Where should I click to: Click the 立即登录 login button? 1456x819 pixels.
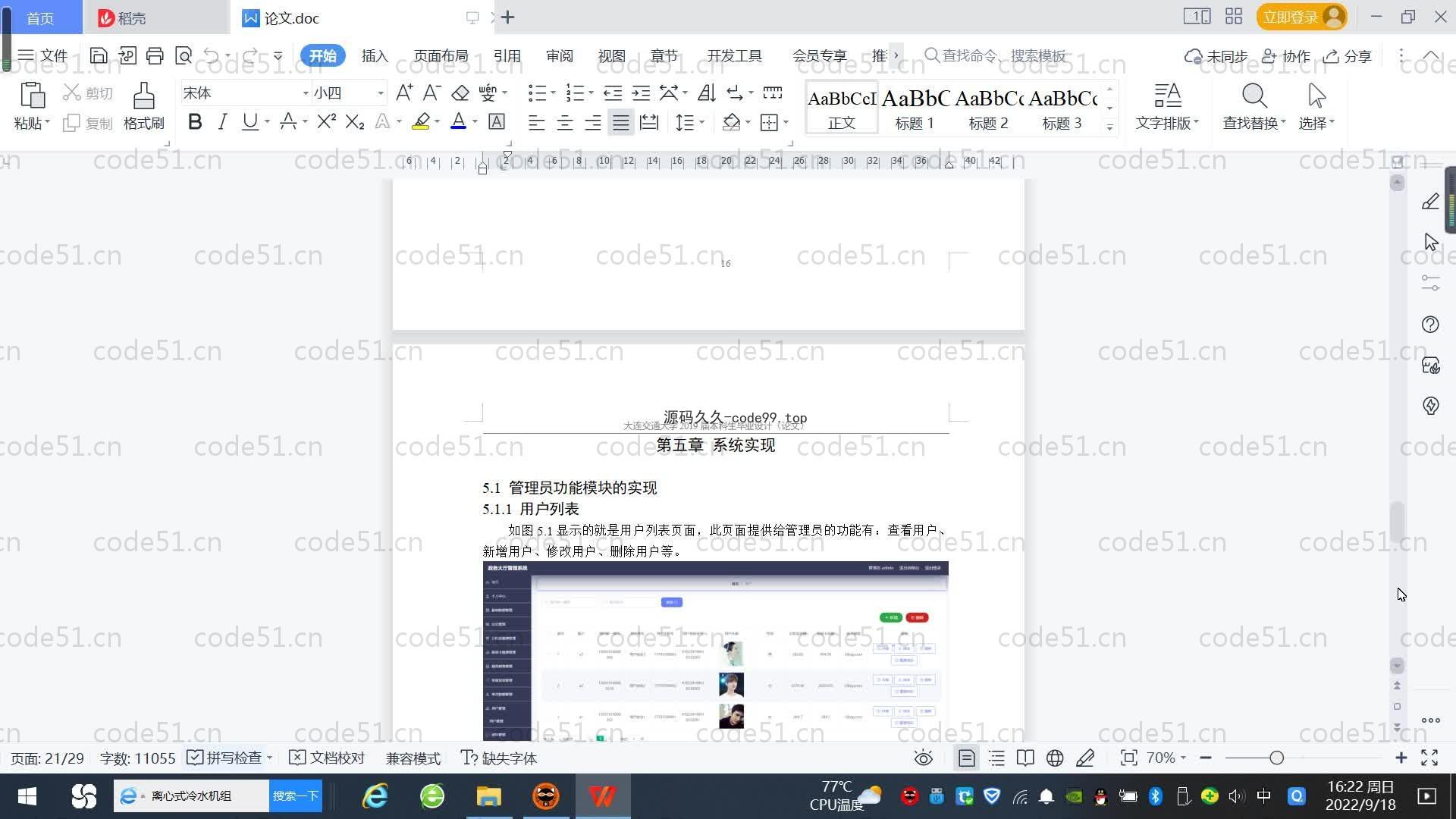point(1301,17)
